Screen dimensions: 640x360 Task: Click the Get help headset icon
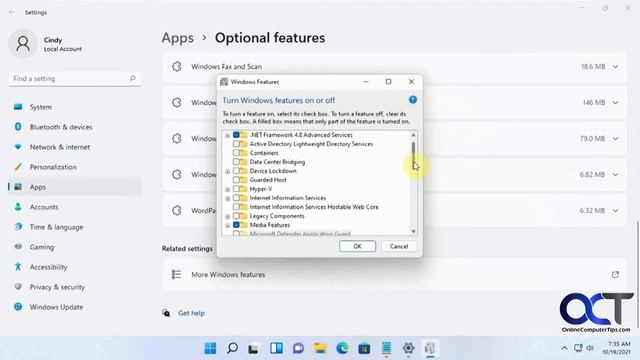(166, 313)
